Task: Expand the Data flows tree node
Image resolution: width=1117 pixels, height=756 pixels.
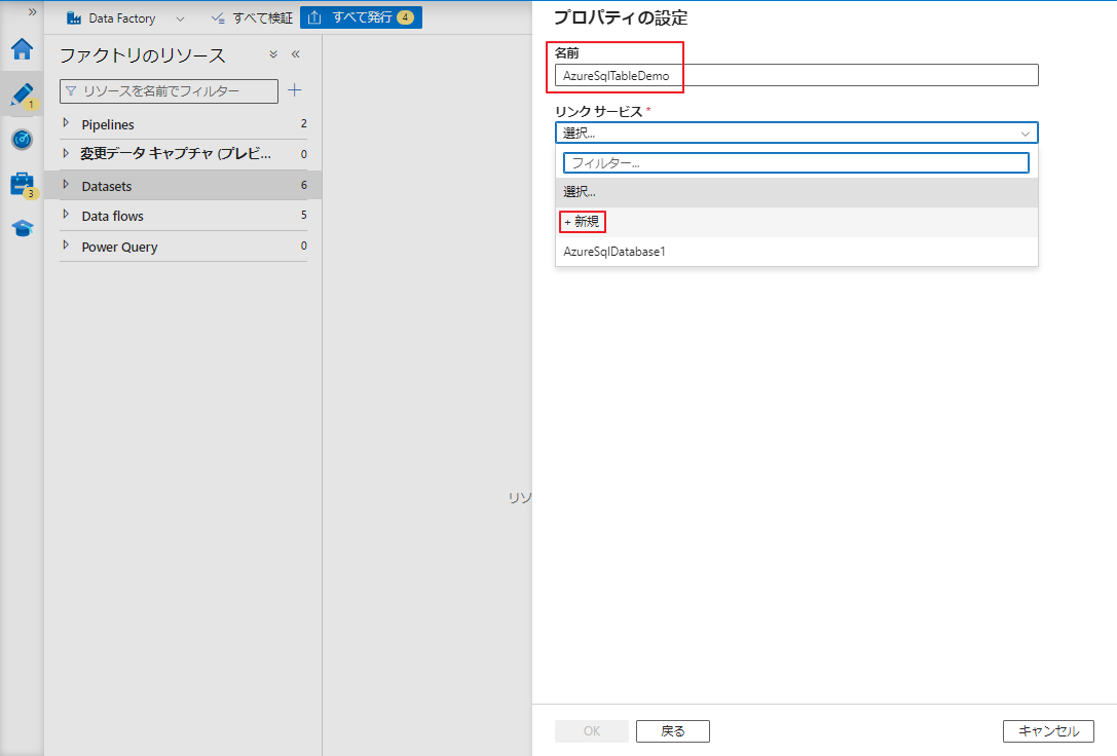Action: [66, 215]
